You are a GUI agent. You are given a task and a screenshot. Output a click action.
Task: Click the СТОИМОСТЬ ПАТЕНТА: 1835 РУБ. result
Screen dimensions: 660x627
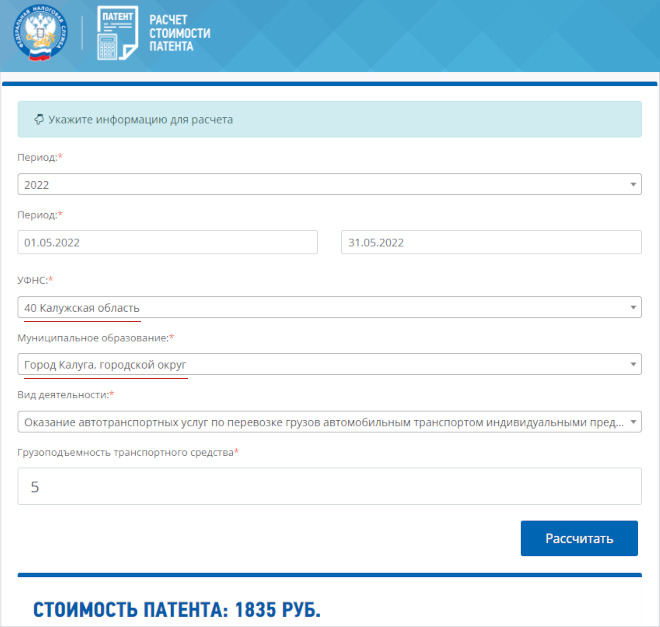click(x=177, y=610)
